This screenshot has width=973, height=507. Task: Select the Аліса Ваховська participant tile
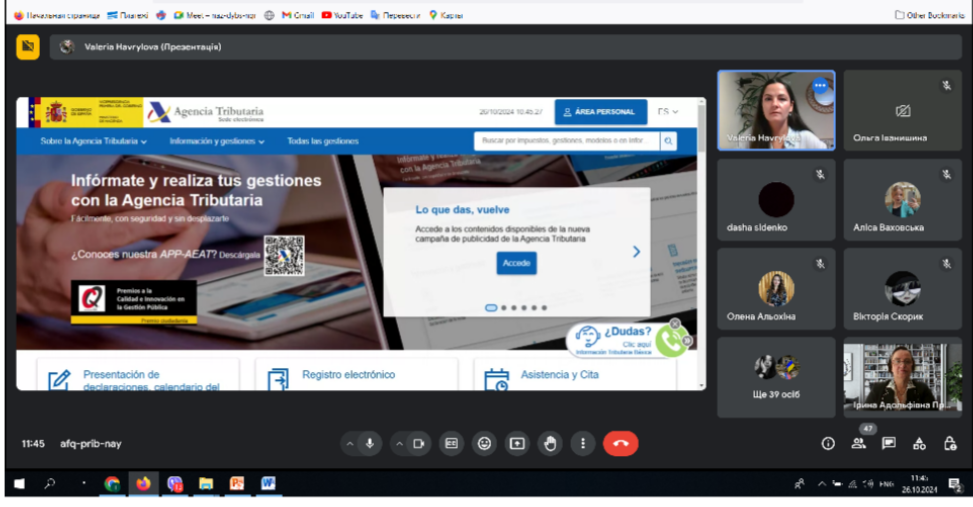(902, 200)
